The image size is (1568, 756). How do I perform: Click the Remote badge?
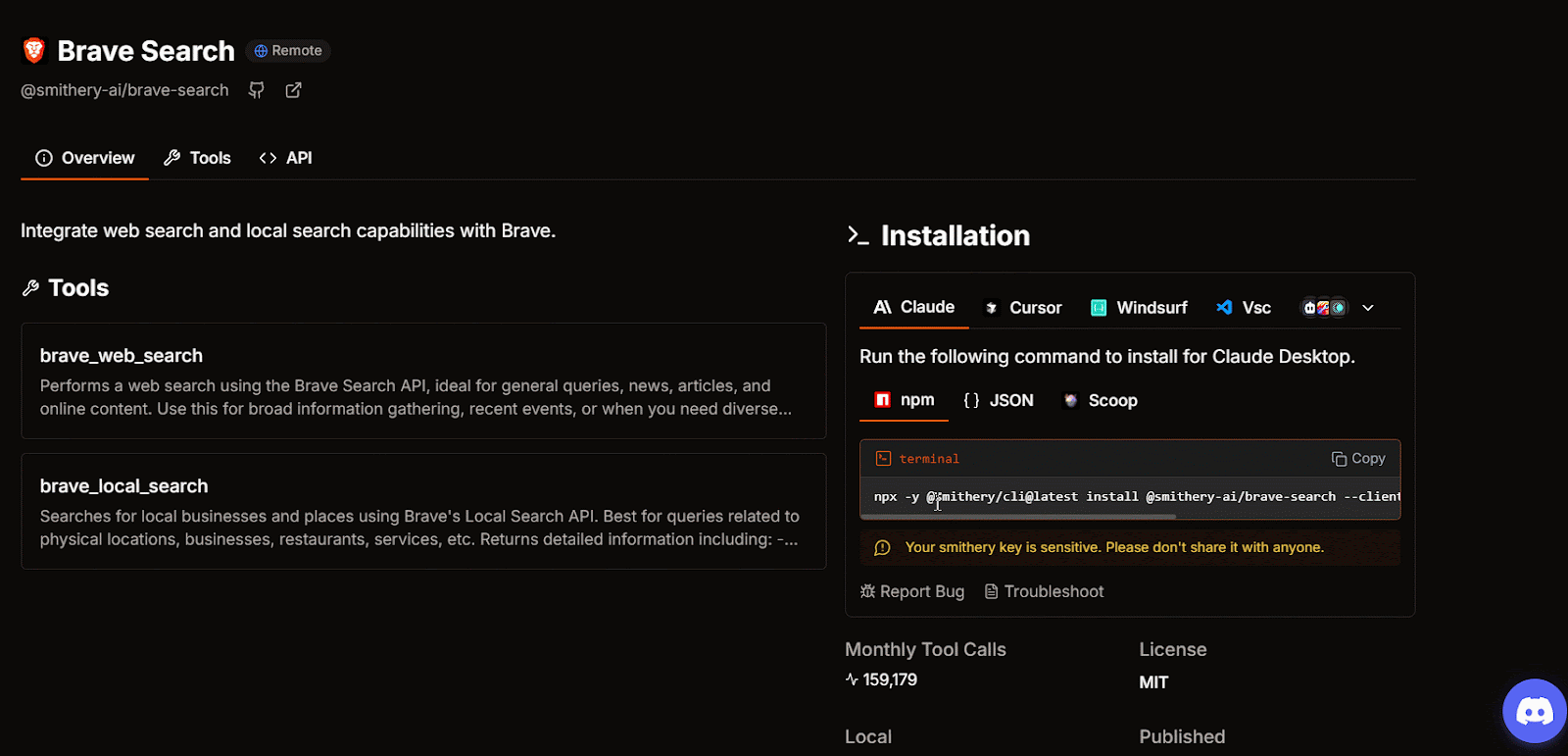click(x=288, y=51)
